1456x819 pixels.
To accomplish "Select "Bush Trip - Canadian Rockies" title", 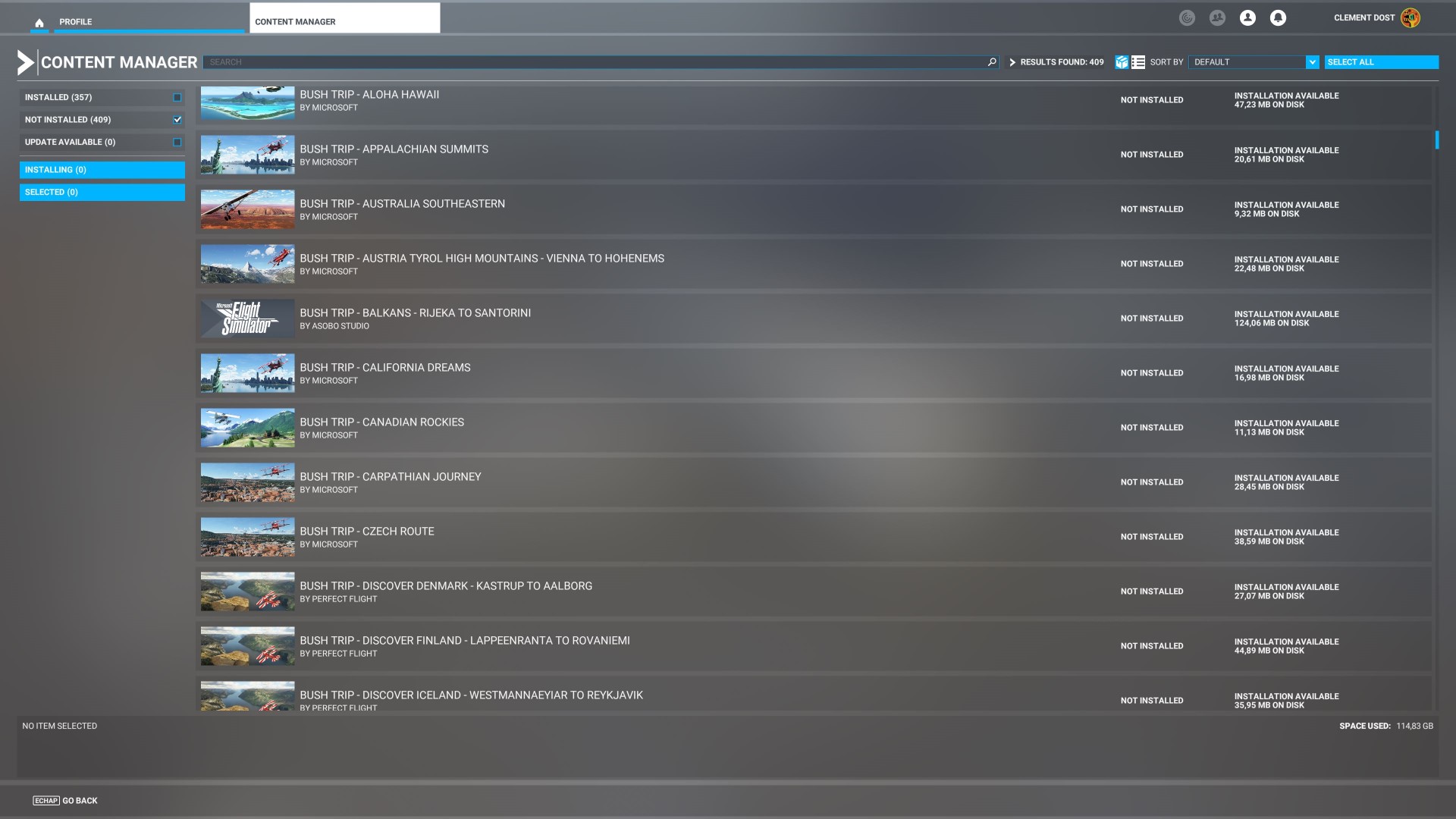I will tap(382, 422).
